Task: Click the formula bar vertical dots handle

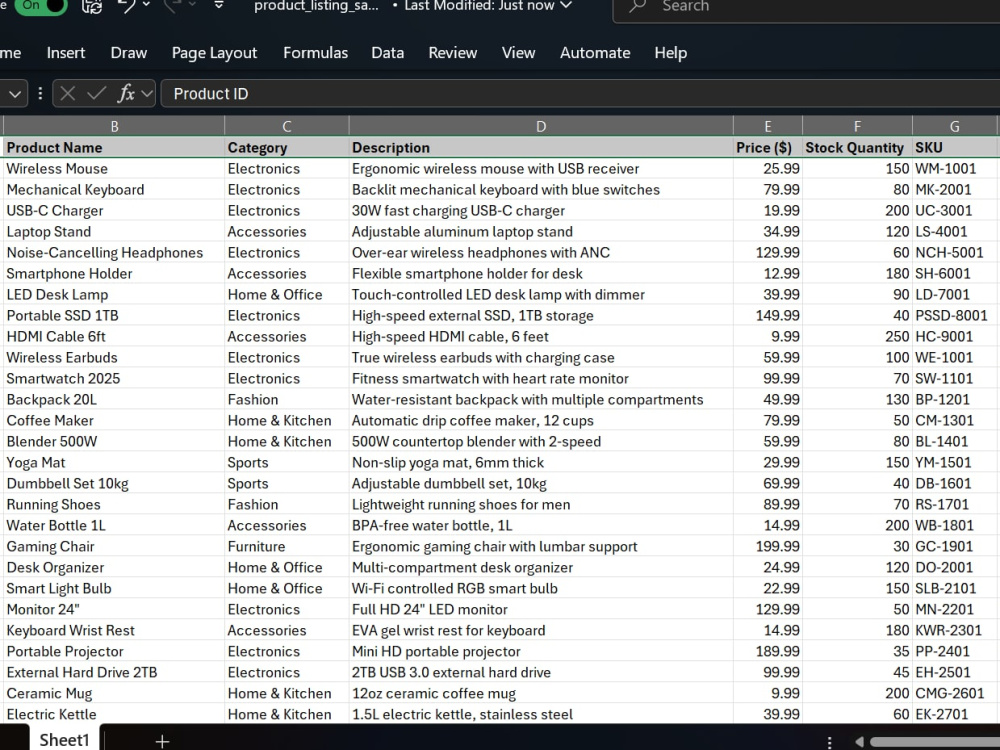Action: pyautogui.click(x=40, y=94)
